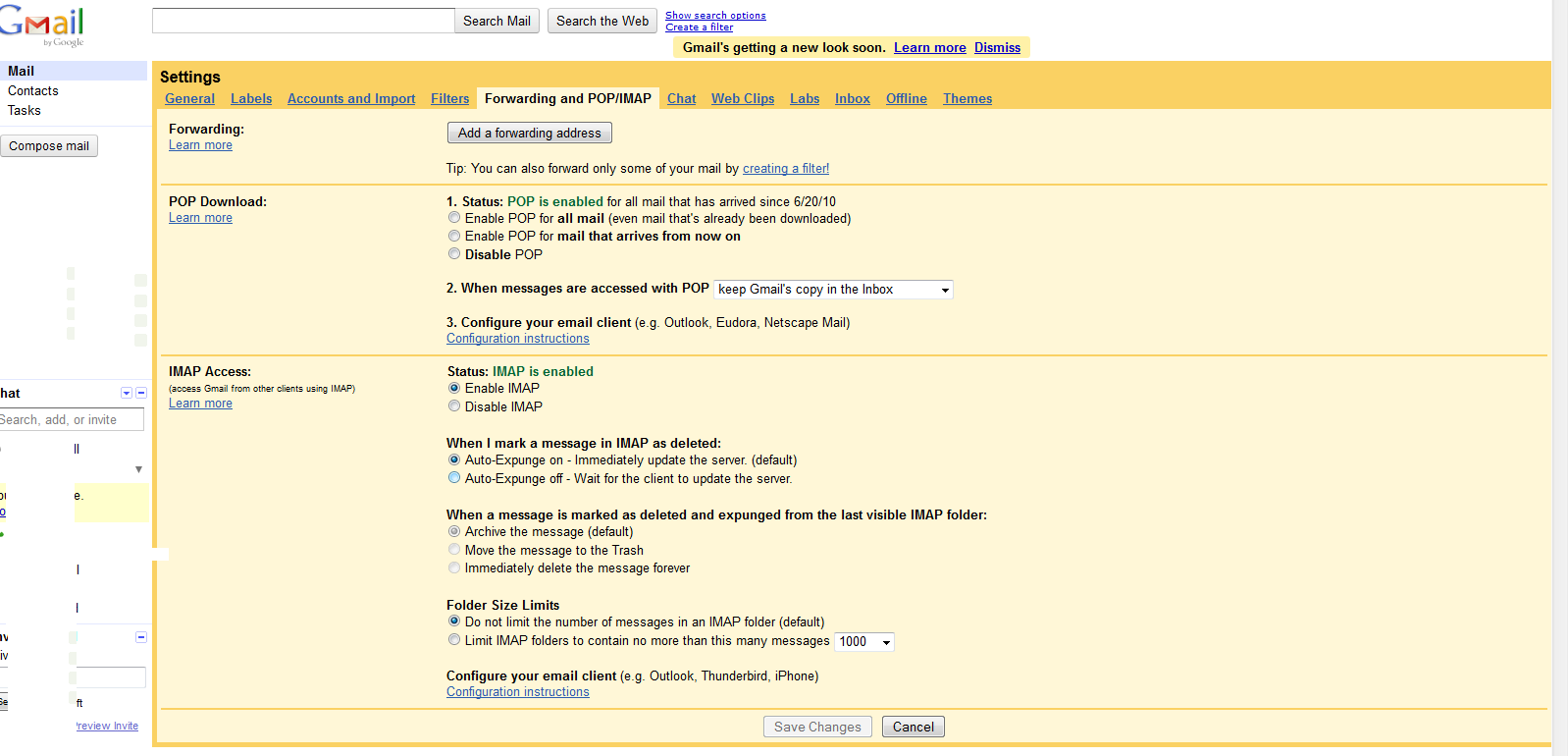Open the Web Clips tab
Image resolution: width=1568 pixels, height=756 pixels.
coord(743,98)
